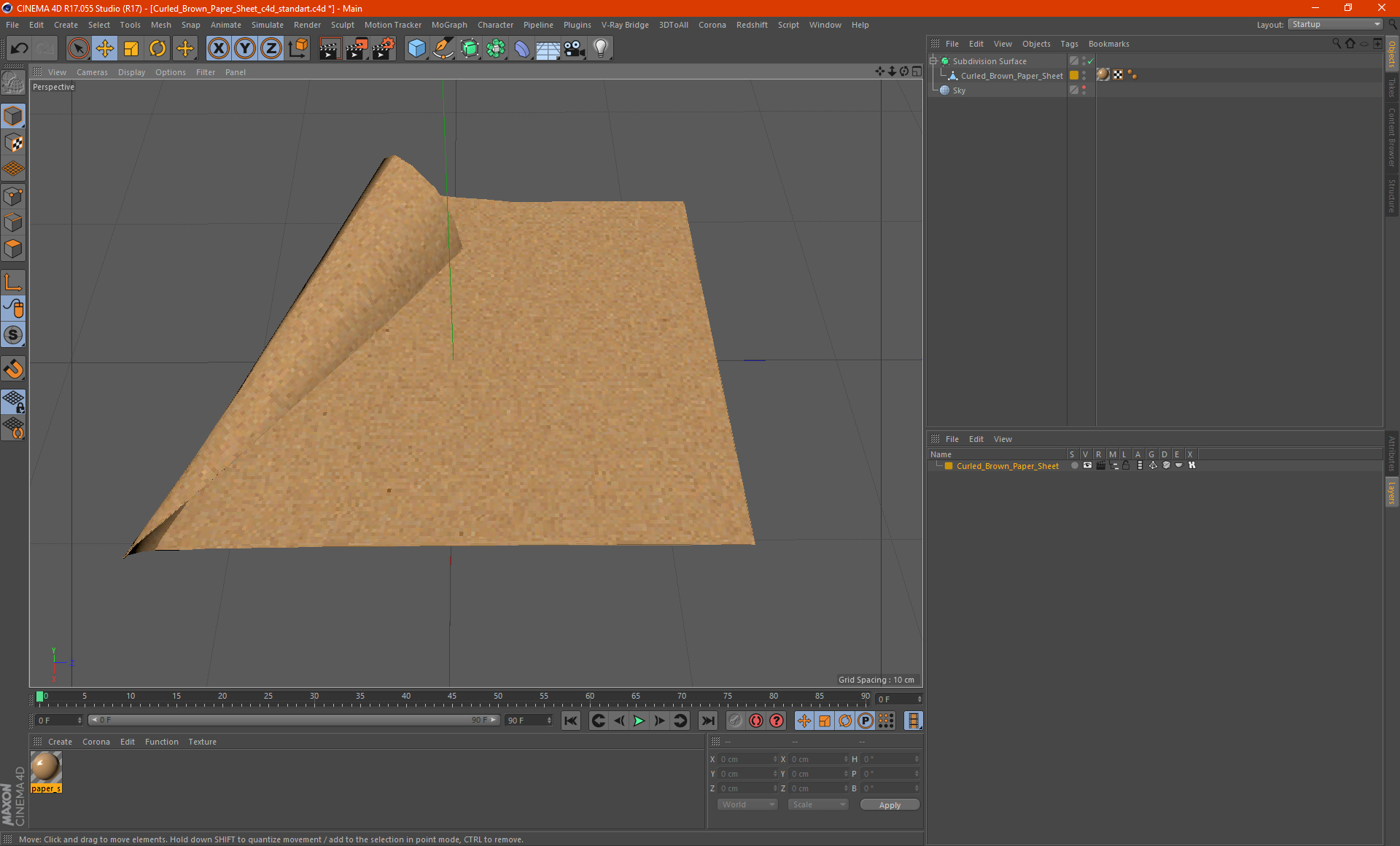The width and height of the screenshot is (1400, 846).
Task: Click Render View clapboard icon
Action: coord(330,49)
